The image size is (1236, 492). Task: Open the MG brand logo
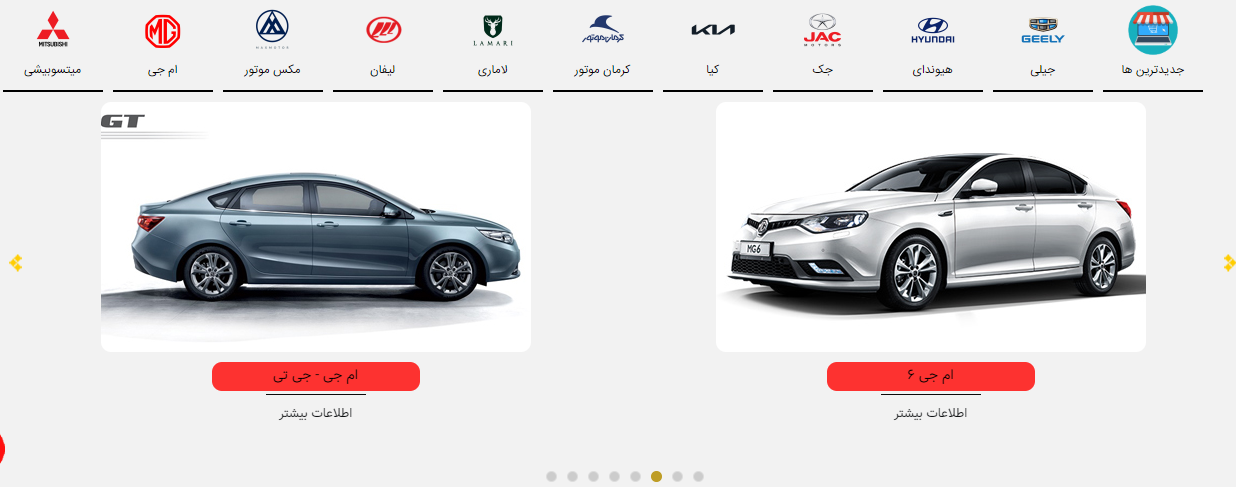[163, 32]
